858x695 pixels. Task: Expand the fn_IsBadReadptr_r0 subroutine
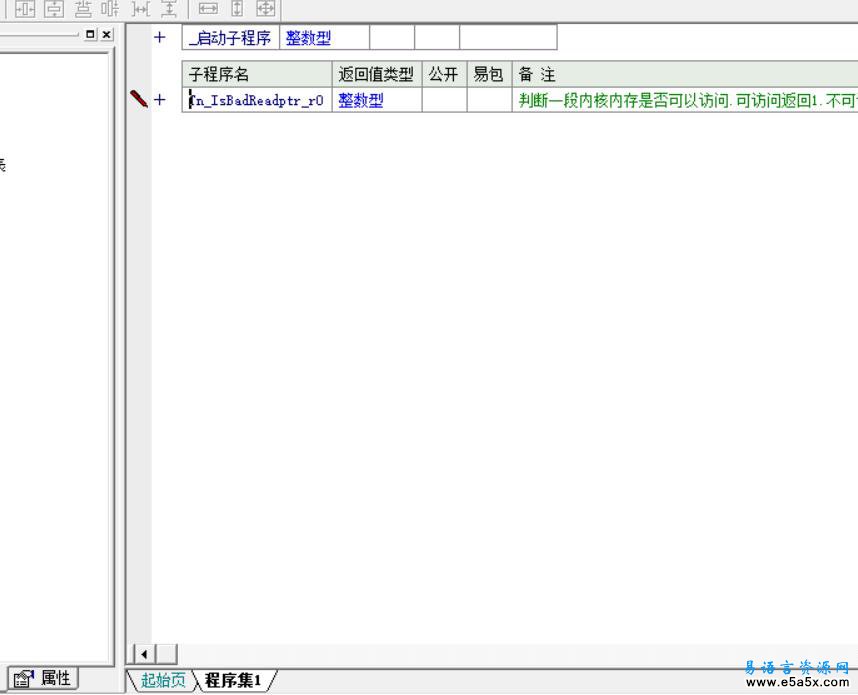click(159, 100)
